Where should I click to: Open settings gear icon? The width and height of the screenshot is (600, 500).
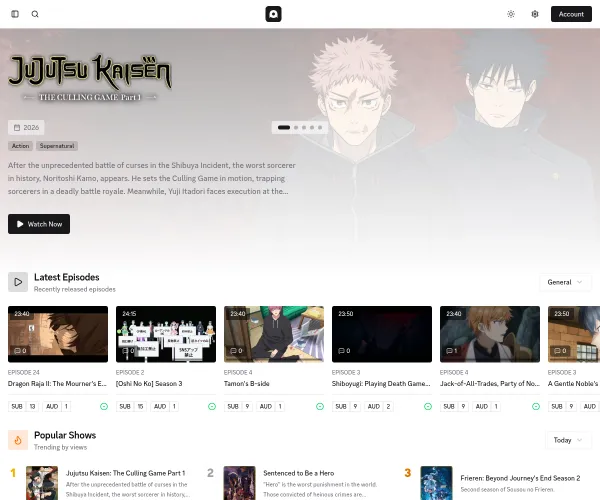[535, 14]
